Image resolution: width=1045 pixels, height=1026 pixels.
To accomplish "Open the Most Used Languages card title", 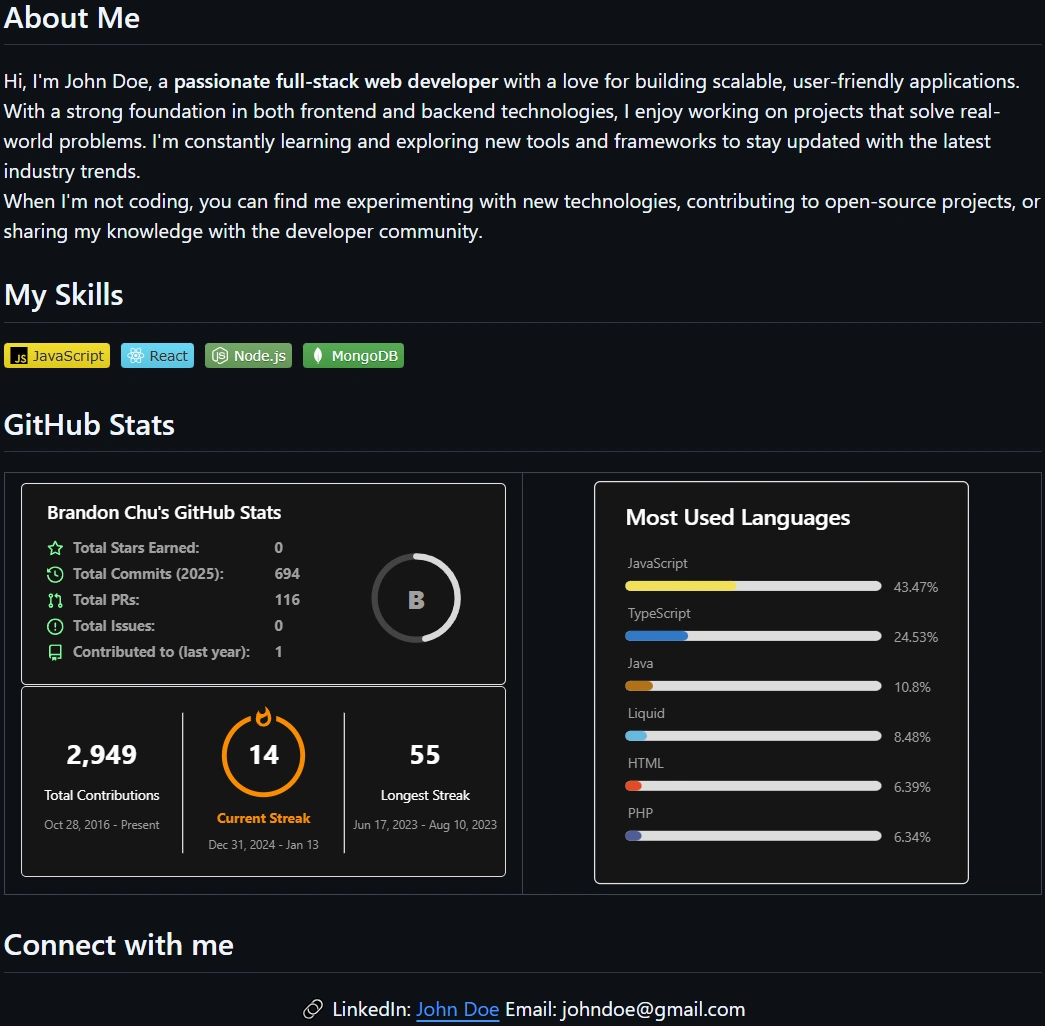I will pyautogui.click(x=738, y=518).
